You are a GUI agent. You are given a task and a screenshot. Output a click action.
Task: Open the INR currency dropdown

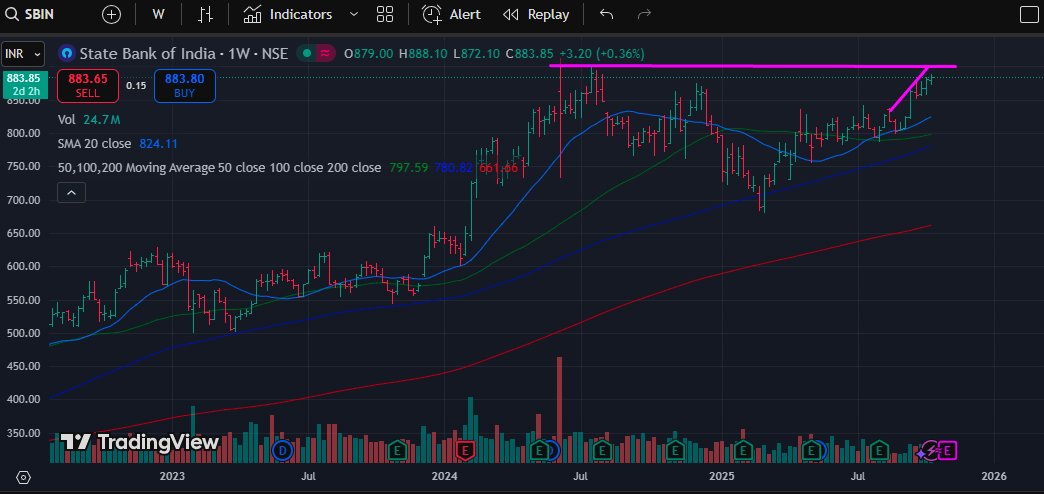[23, 53]
